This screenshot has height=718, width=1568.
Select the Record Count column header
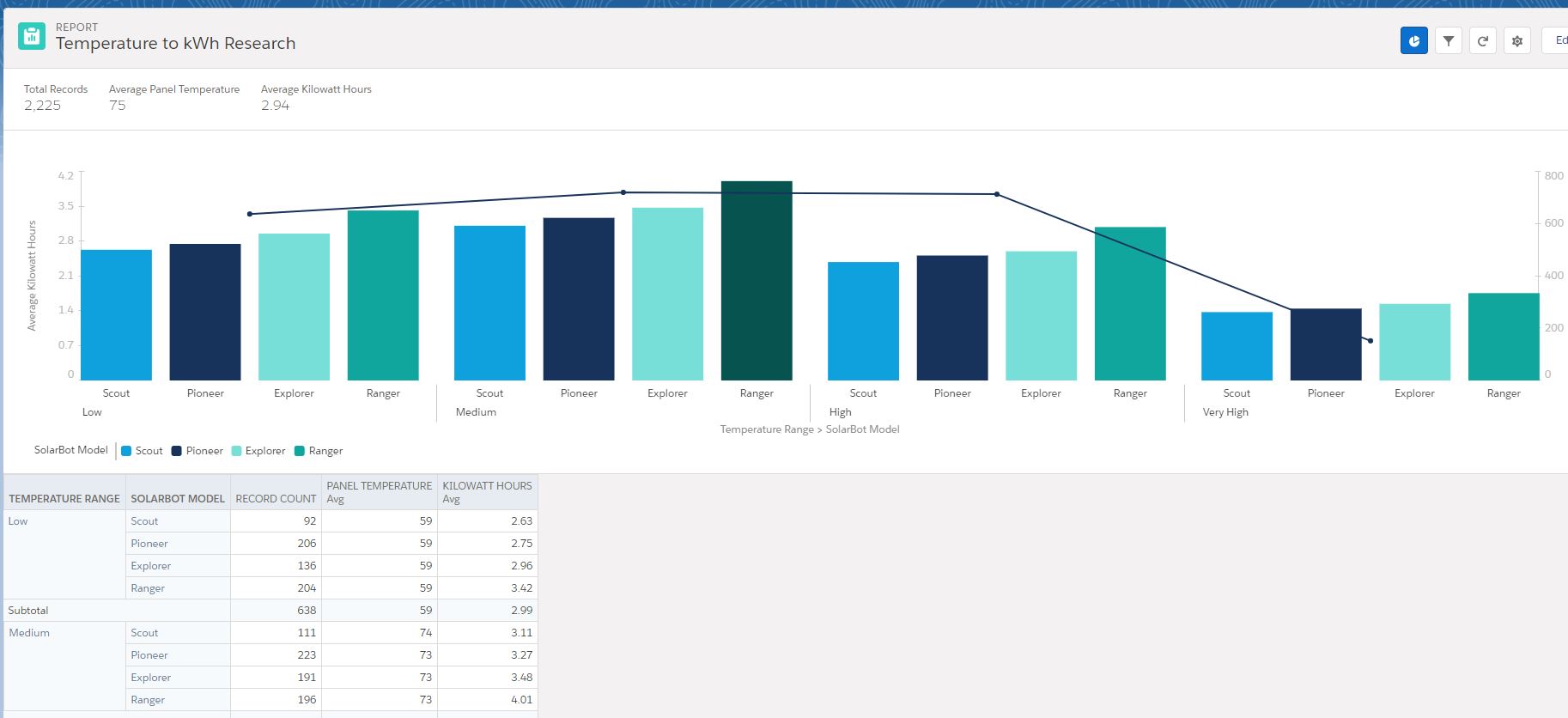point(276,498)
